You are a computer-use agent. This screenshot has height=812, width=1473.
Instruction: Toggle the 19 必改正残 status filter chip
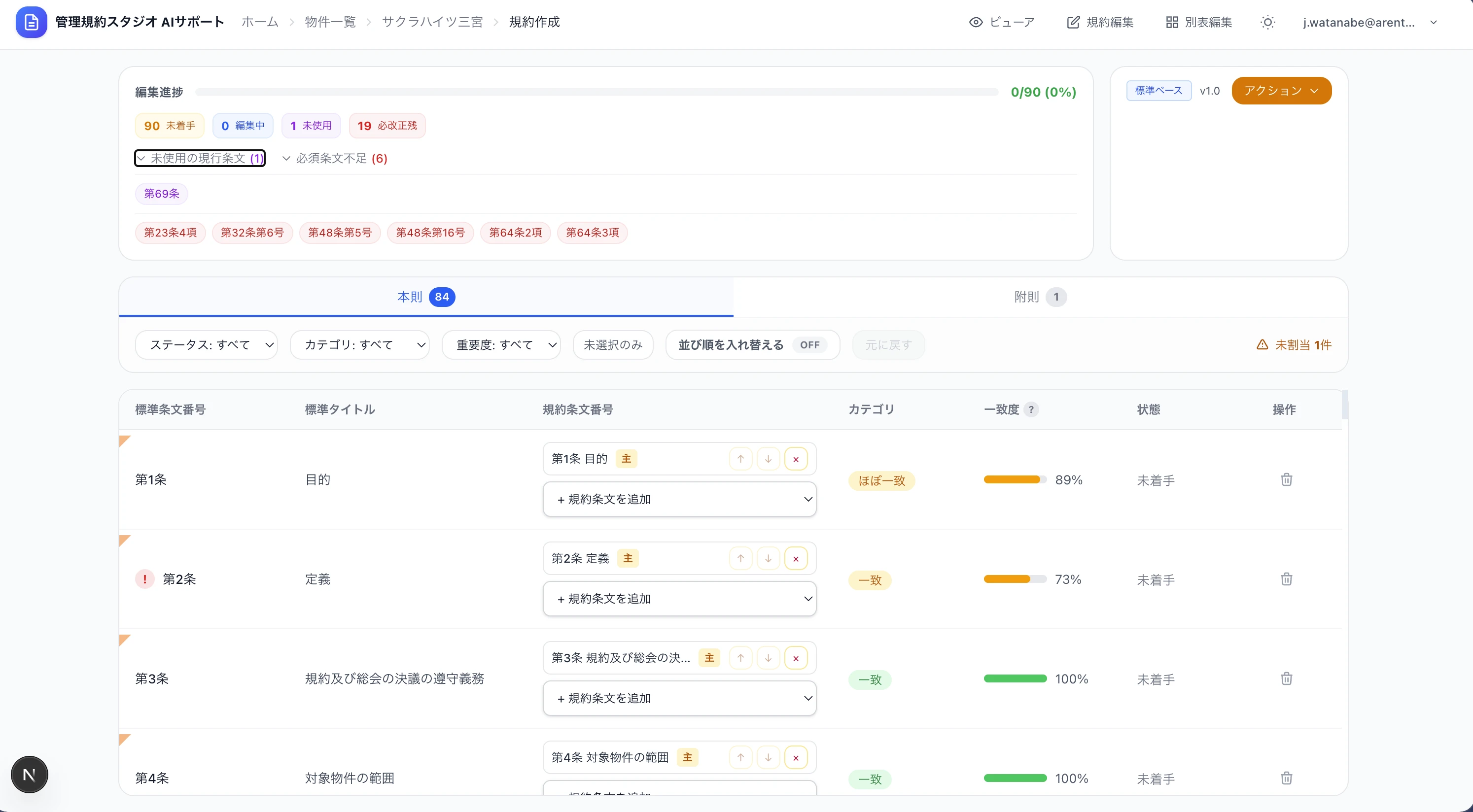click(386, 125)
